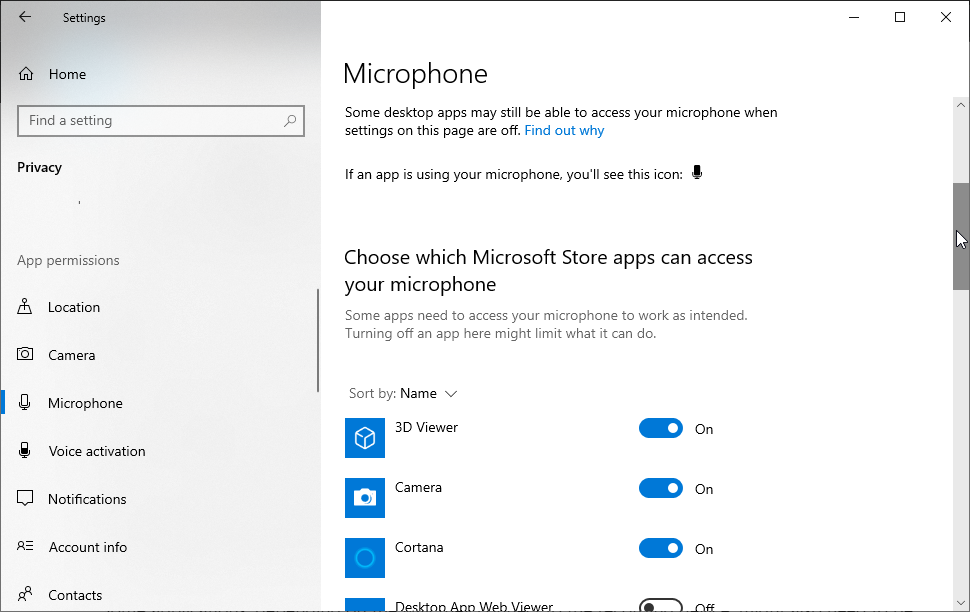Click the vertical scrollbar thumb

(x=960, y=236)
